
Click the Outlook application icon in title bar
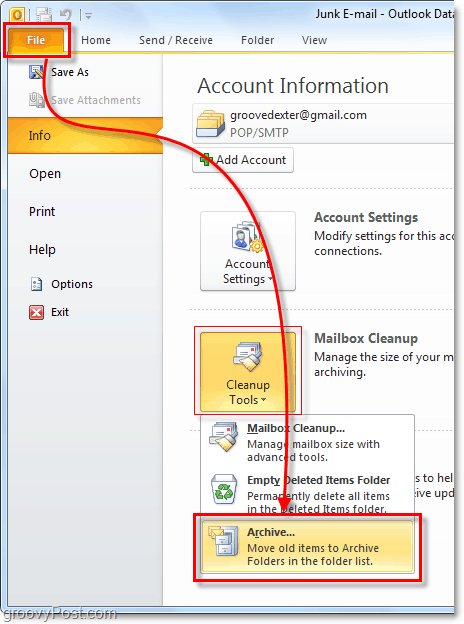(x=17, y=15)
